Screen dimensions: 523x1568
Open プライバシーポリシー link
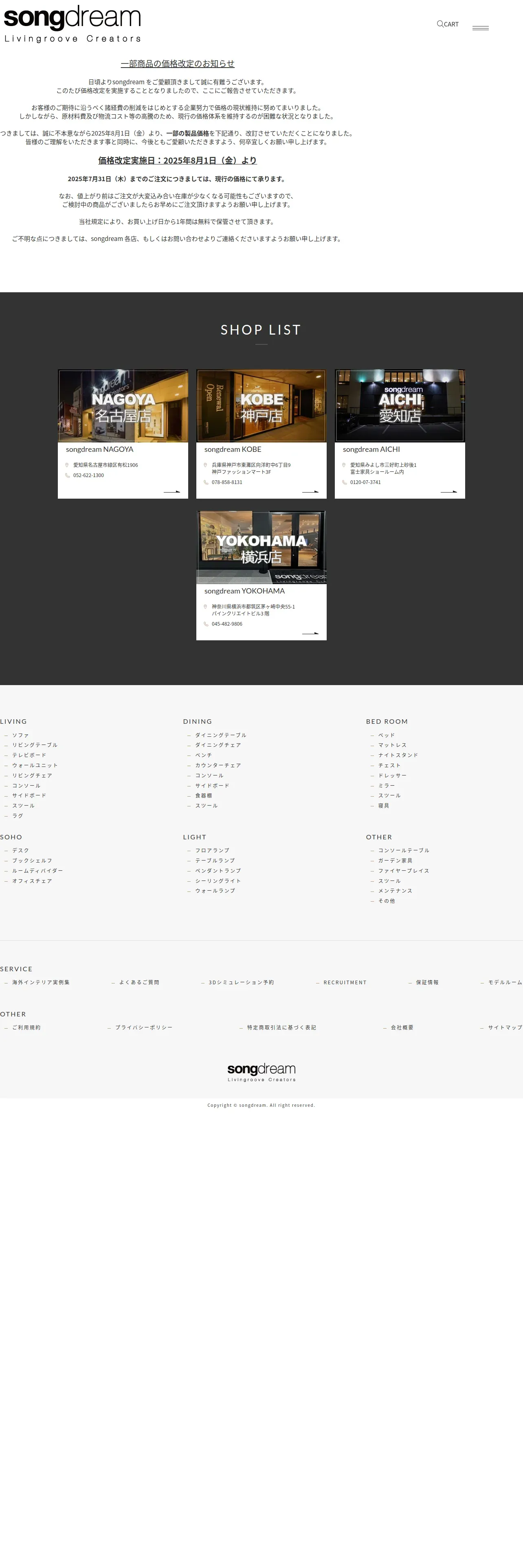[x=144, y=1027]
